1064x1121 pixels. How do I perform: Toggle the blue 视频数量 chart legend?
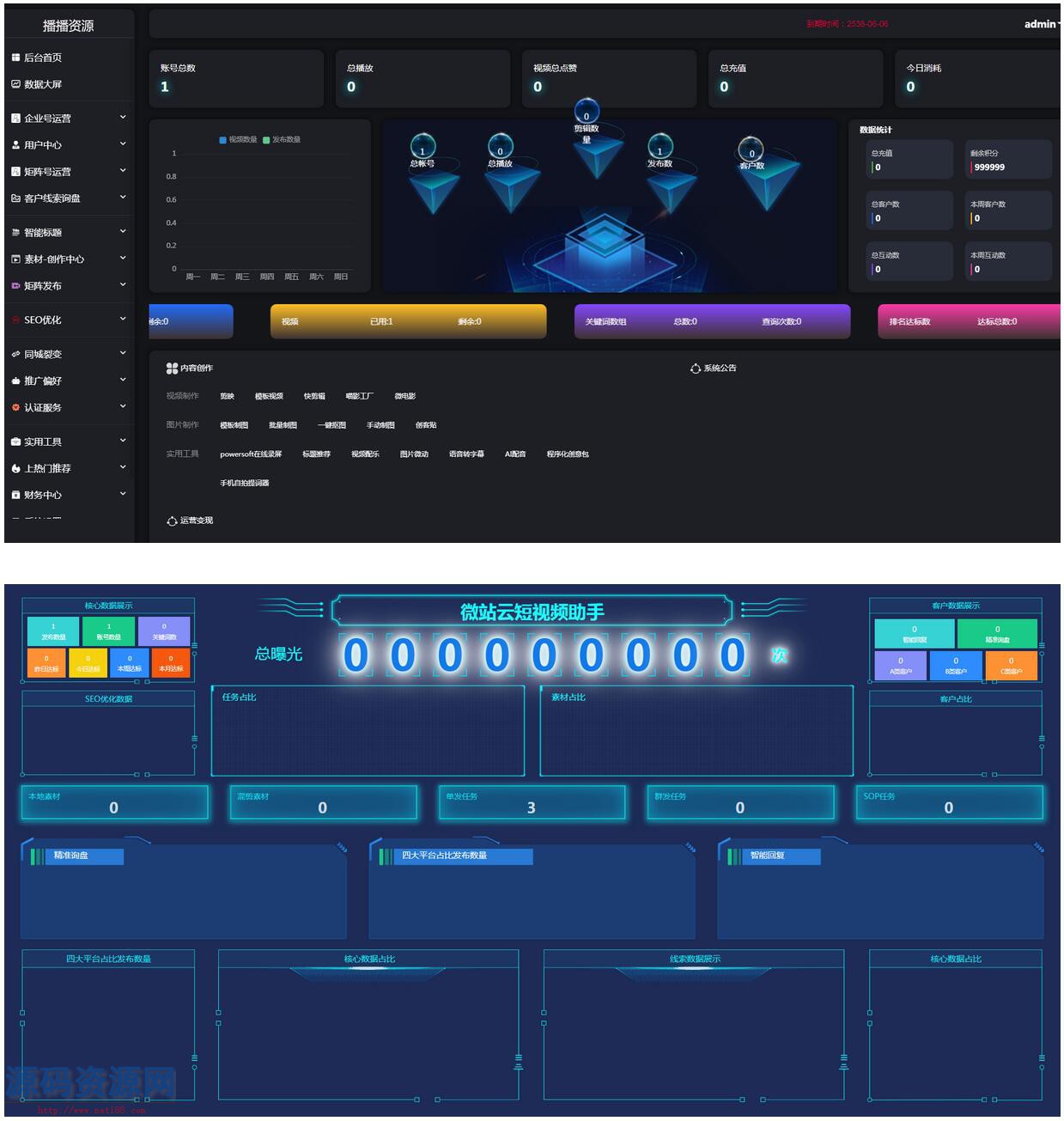click(x=223, y=140)
